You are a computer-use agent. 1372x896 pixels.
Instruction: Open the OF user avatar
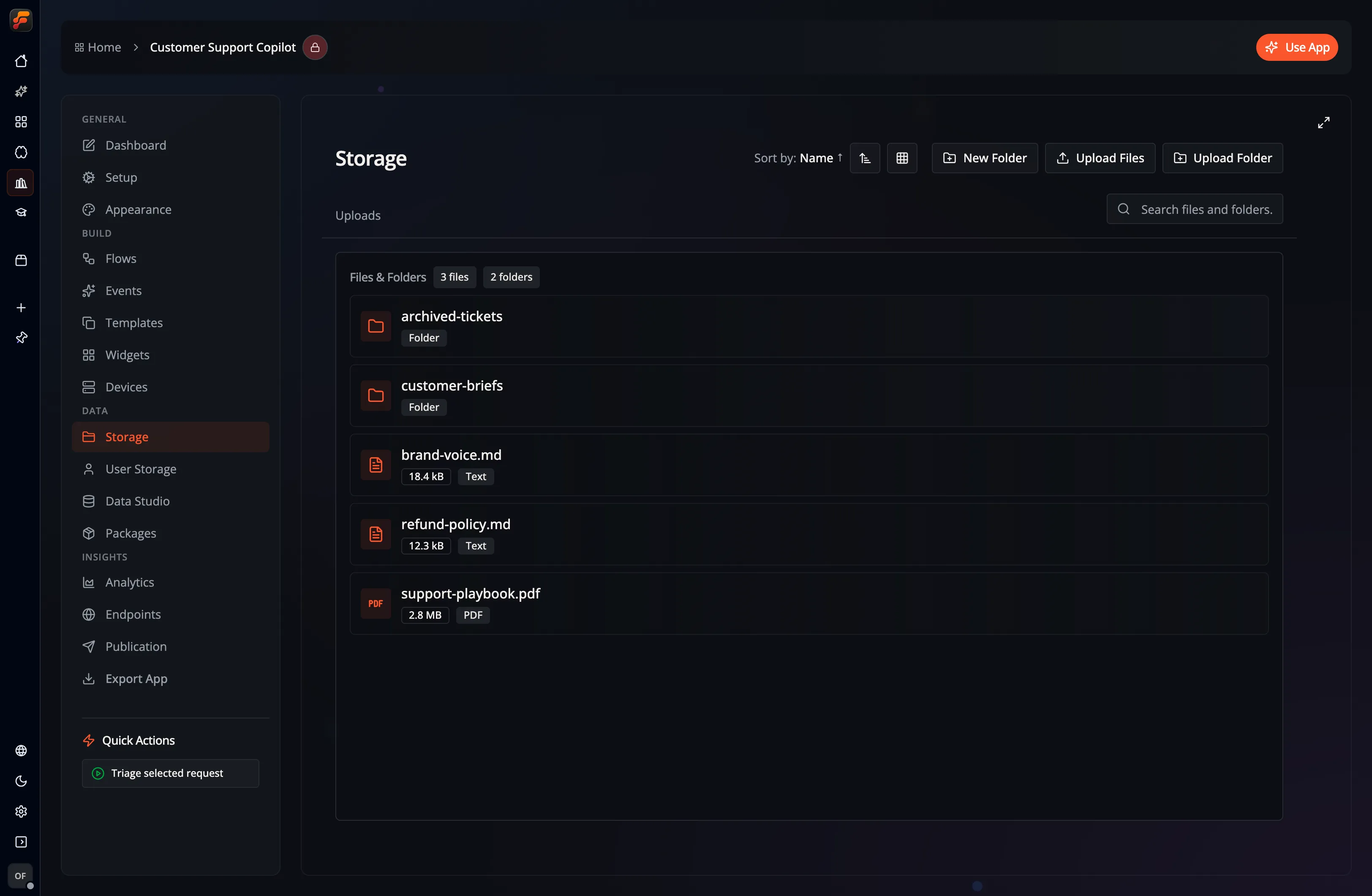(x=21, y=876)
